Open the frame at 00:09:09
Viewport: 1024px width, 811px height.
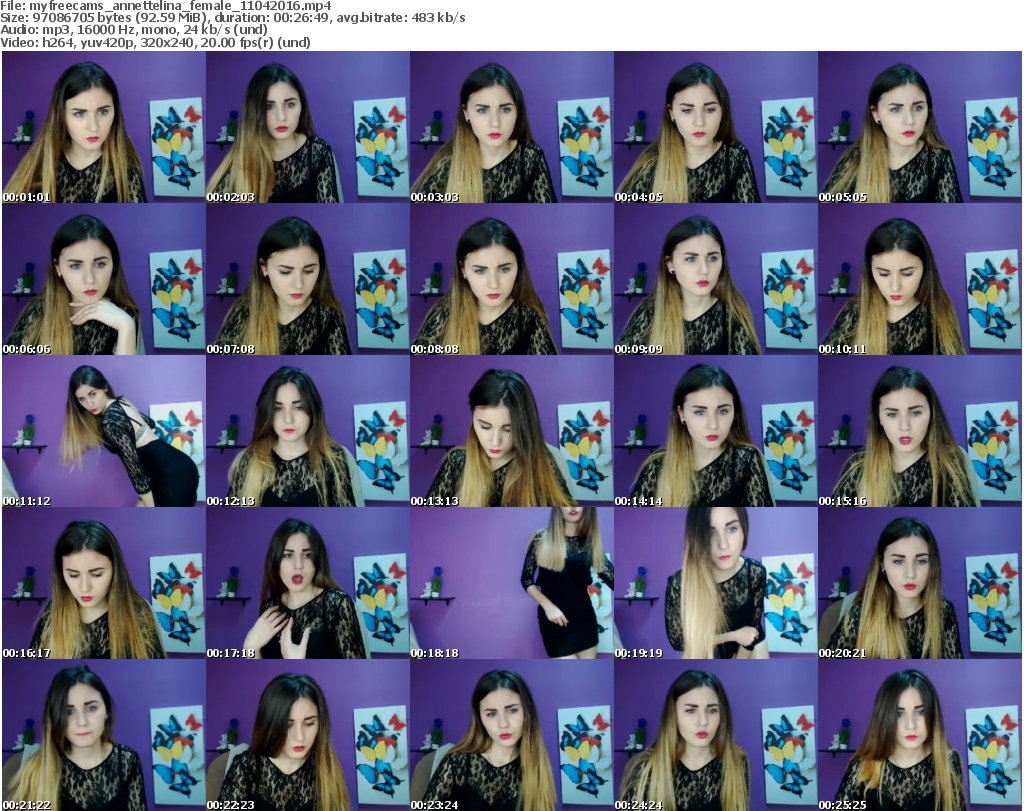(716, 279)
